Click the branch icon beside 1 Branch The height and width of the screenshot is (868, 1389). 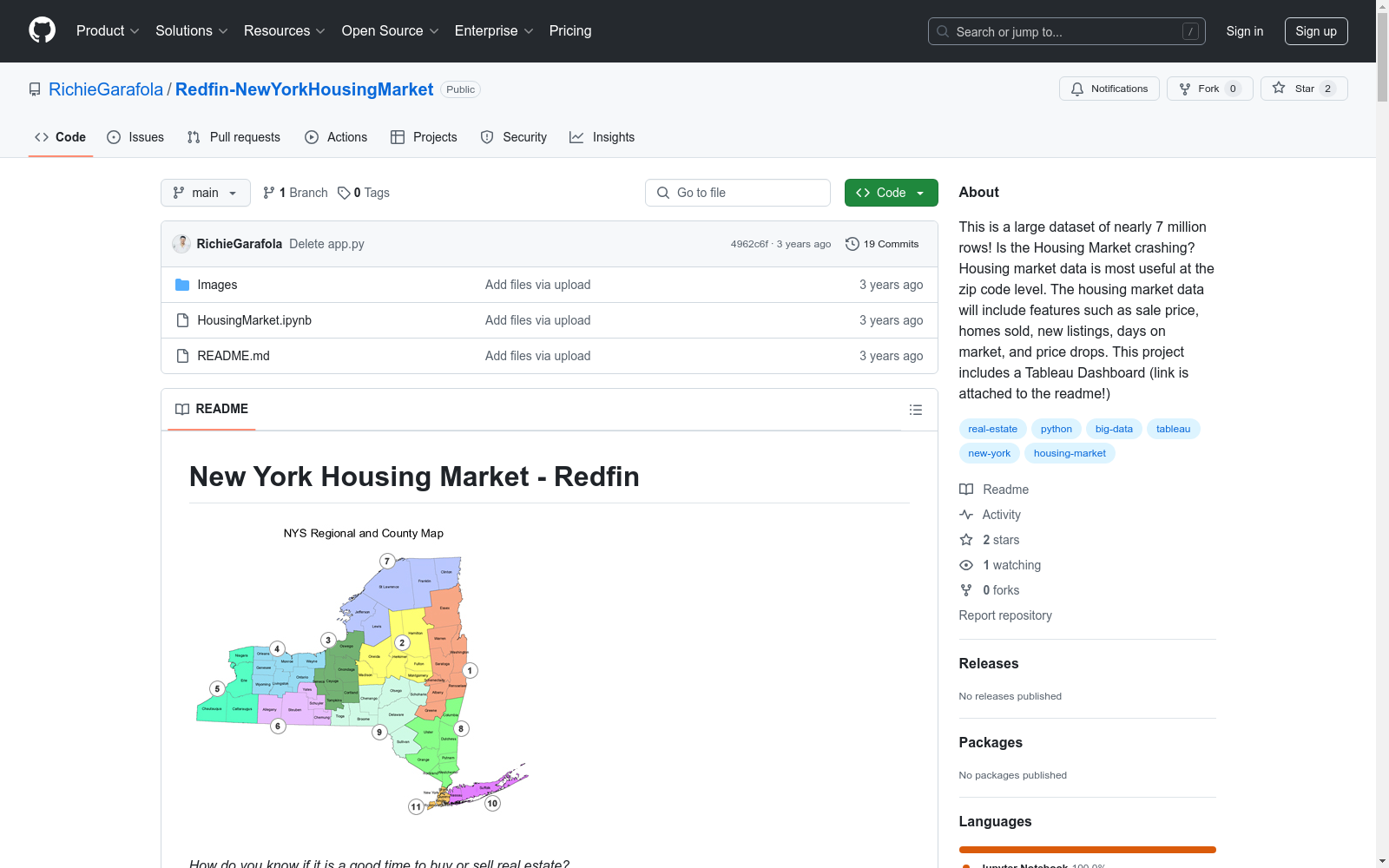(269, 193)
